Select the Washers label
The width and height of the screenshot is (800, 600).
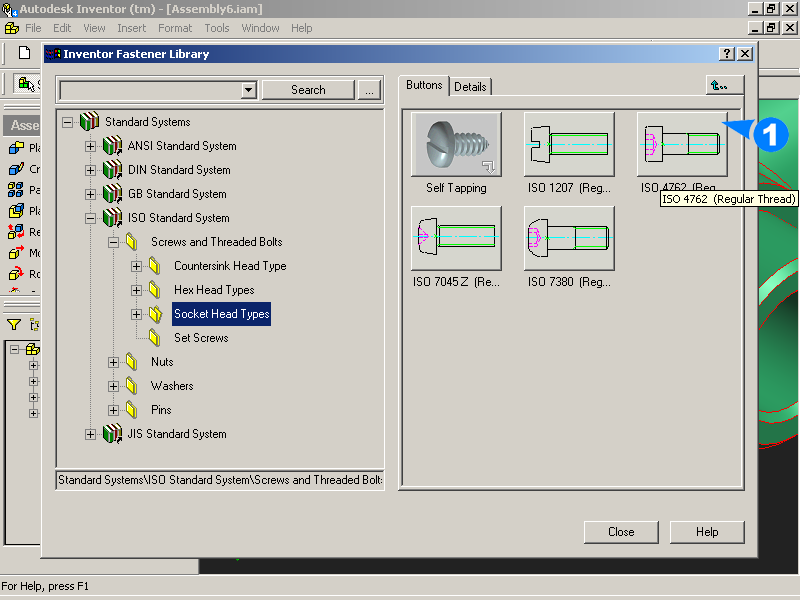(x=172, y=386)
